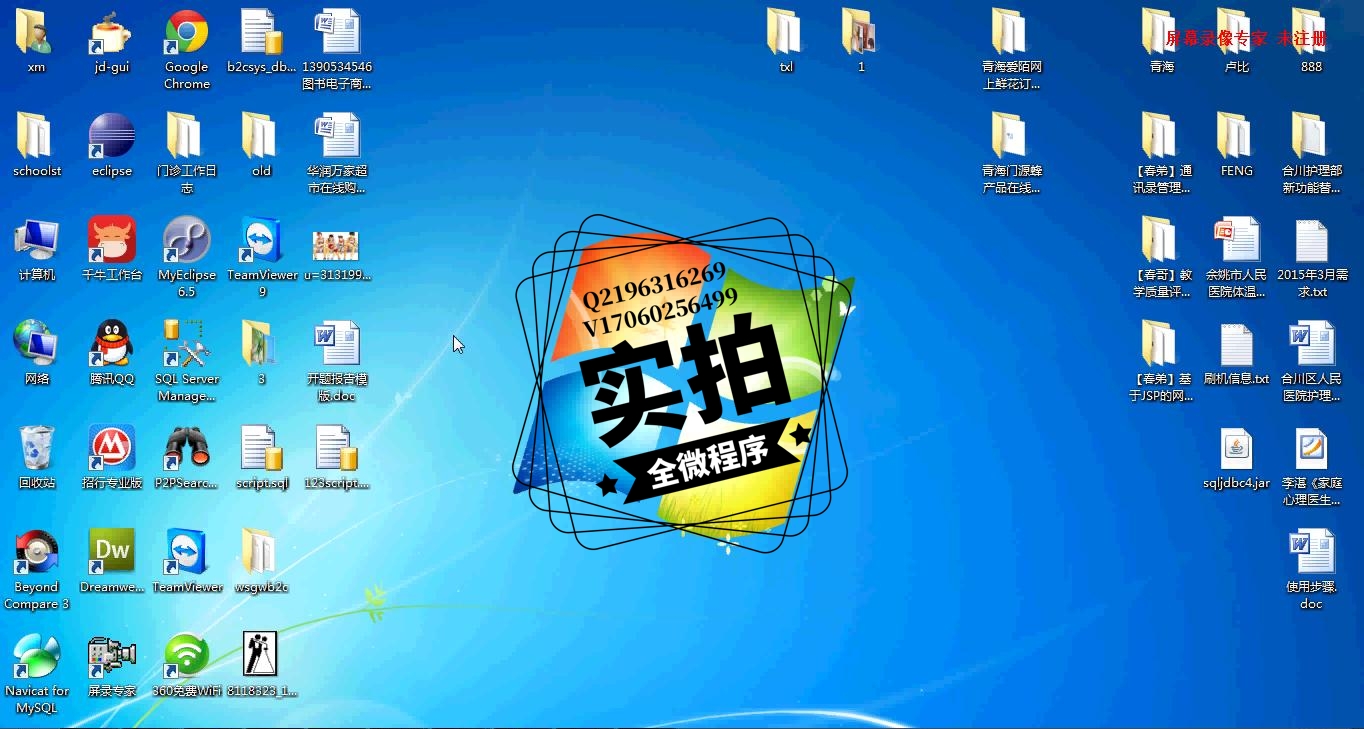The height and width of the screenshot is (729, 1364).
Task: Open 青海委陌网上鲜花订 folder
Action: (1011, 32)
